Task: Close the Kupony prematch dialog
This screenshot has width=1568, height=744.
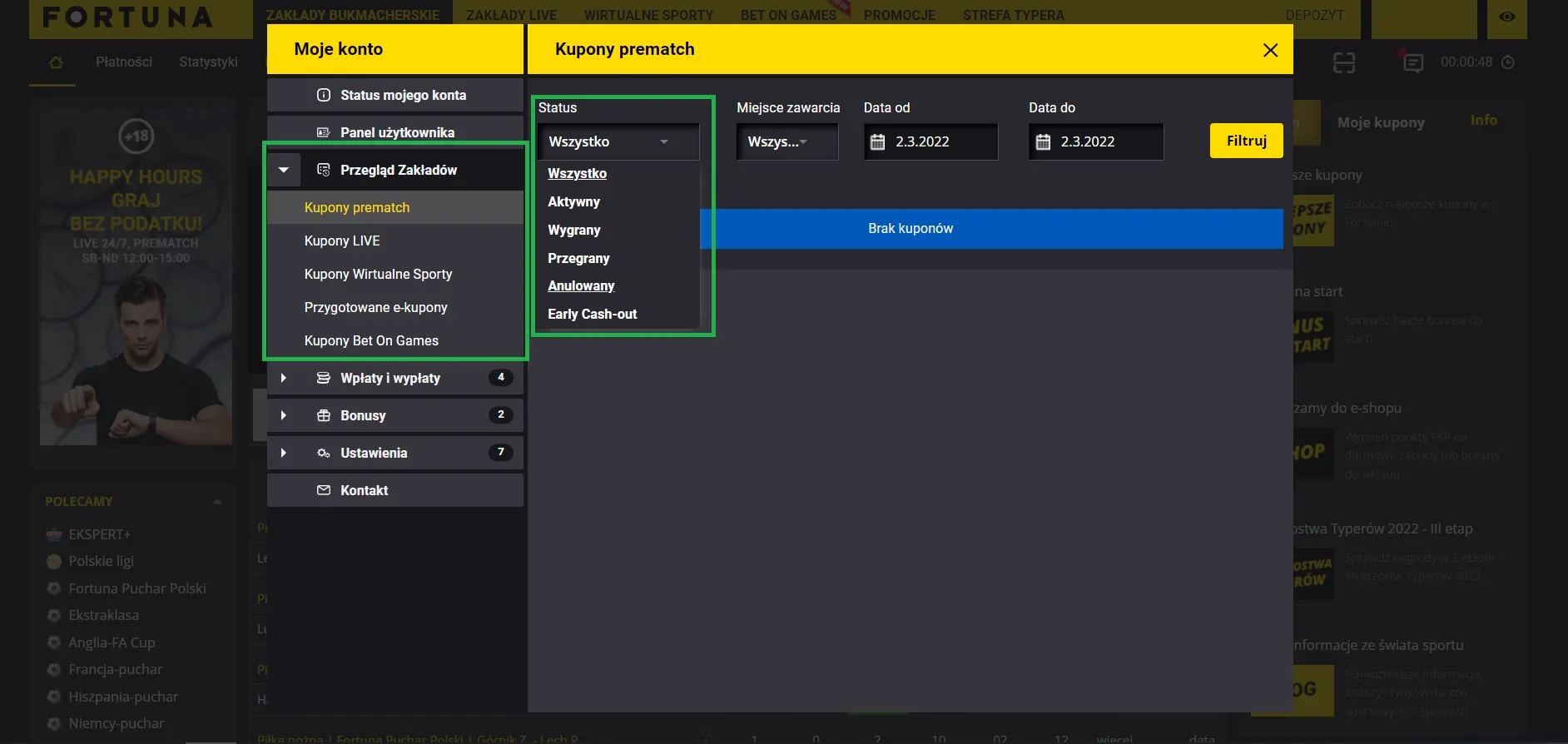Action: click(1270, 50)
